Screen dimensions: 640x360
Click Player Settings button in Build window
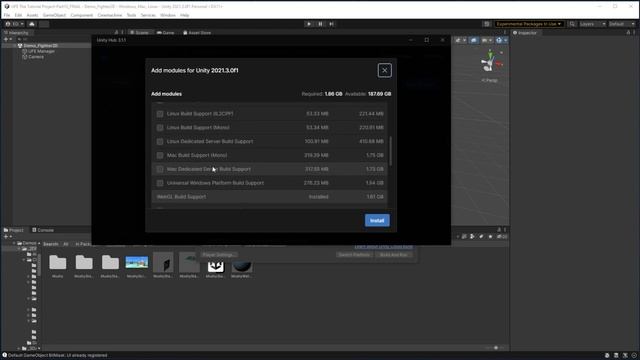coord(219,255)
